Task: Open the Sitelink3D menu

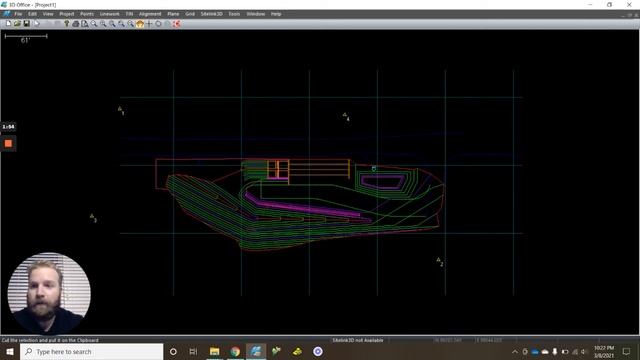Action: [x=211, y=14]
